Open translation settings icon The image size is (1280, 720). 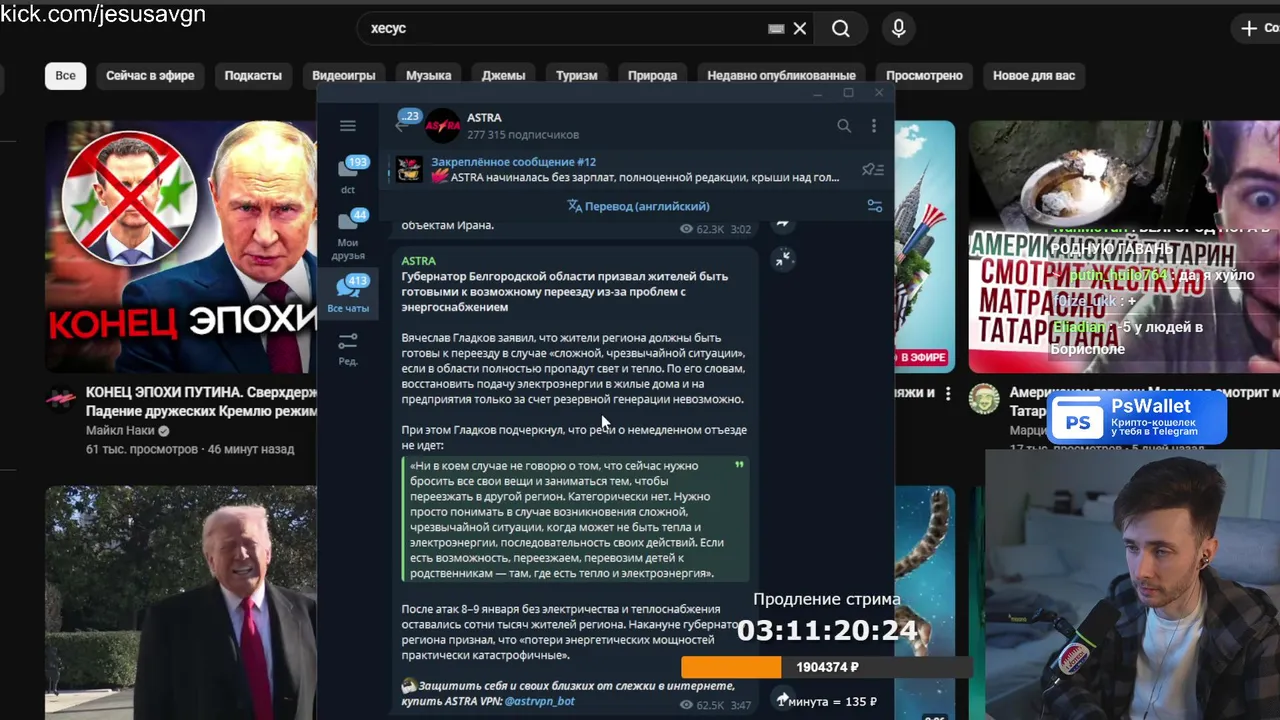(874, 206)
